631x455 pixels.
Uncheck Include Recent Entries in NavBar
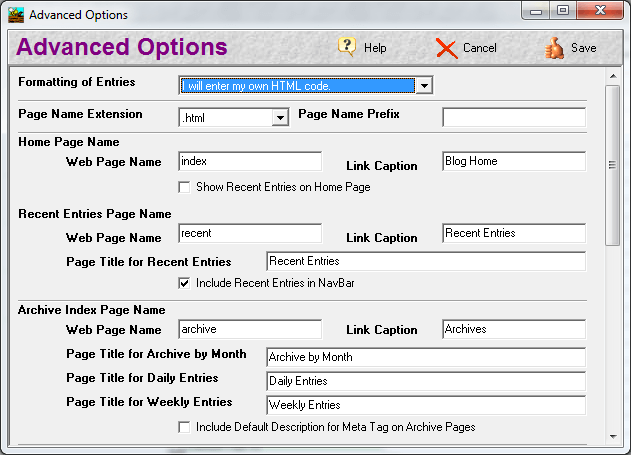coord(184,283)
